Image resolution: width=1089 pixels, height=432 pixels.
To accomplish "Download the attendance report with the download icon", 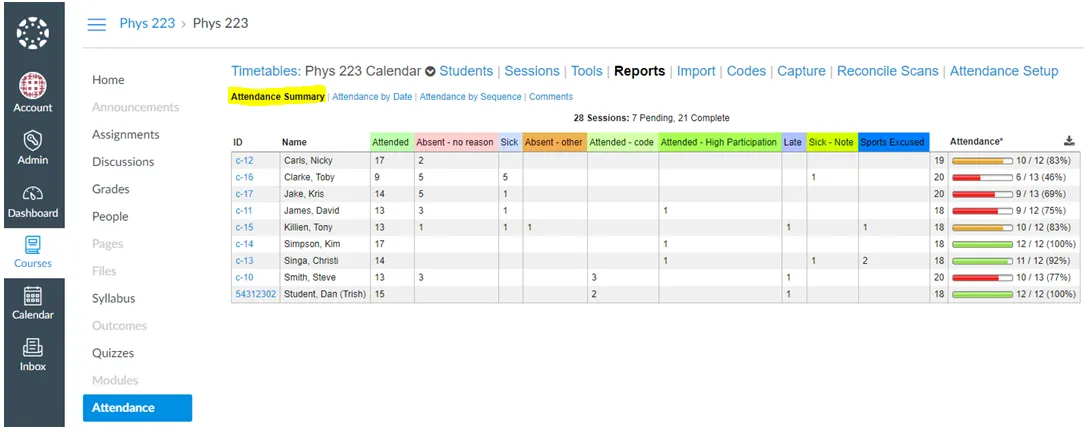I will 1069,141.
